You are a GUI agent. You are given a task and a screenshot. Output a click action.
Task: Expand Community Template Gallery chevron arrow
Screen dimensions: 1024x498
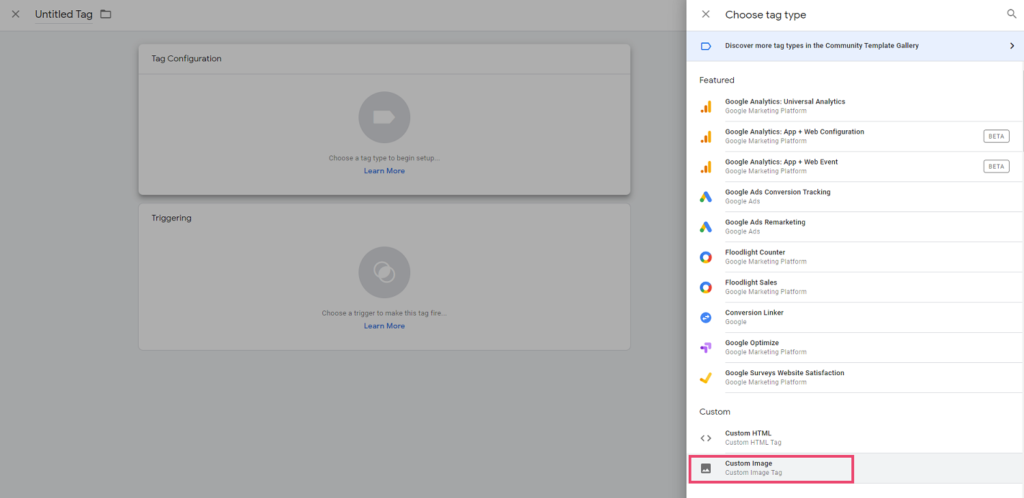[1012, 46]
